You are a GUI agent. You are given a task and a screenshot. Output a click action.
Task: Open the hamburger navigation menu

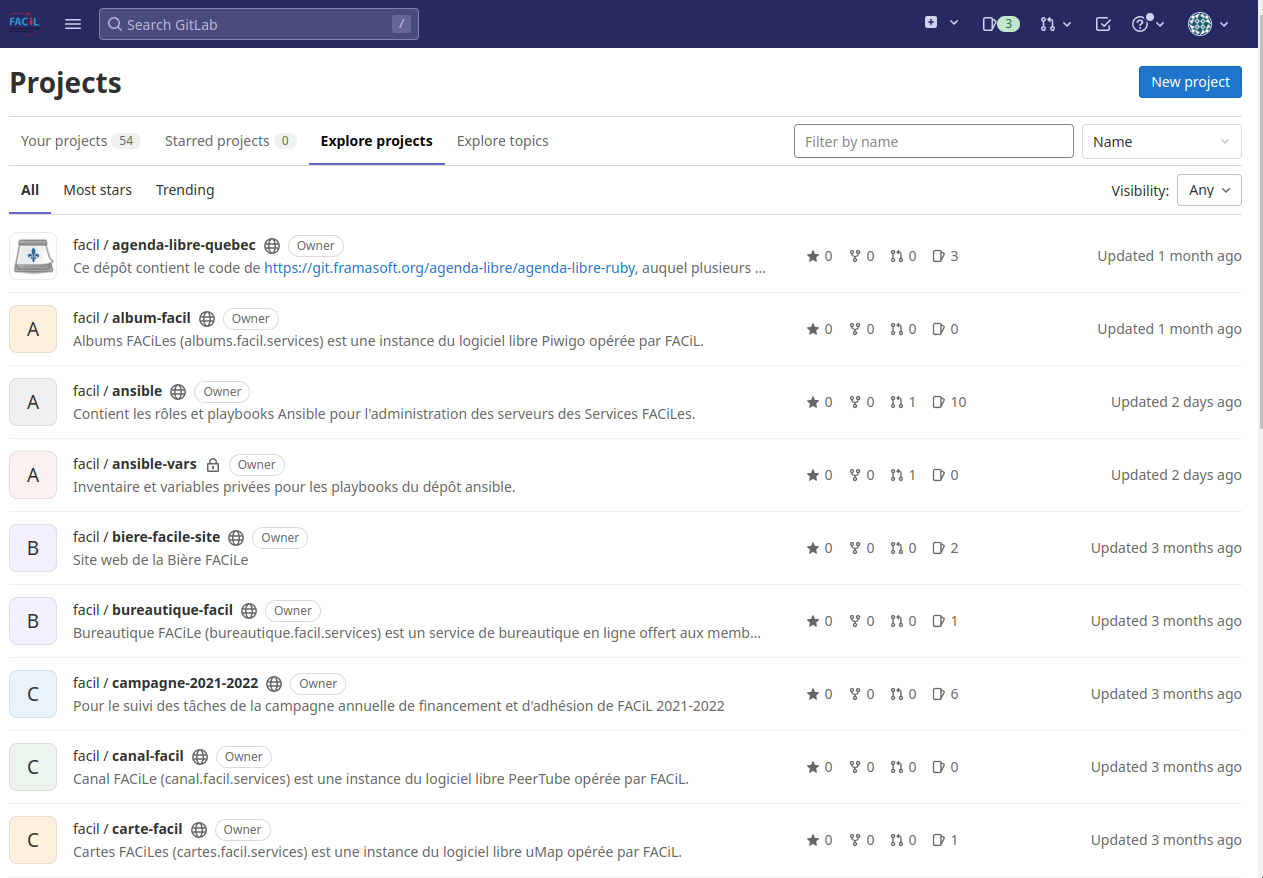point(73,24)
